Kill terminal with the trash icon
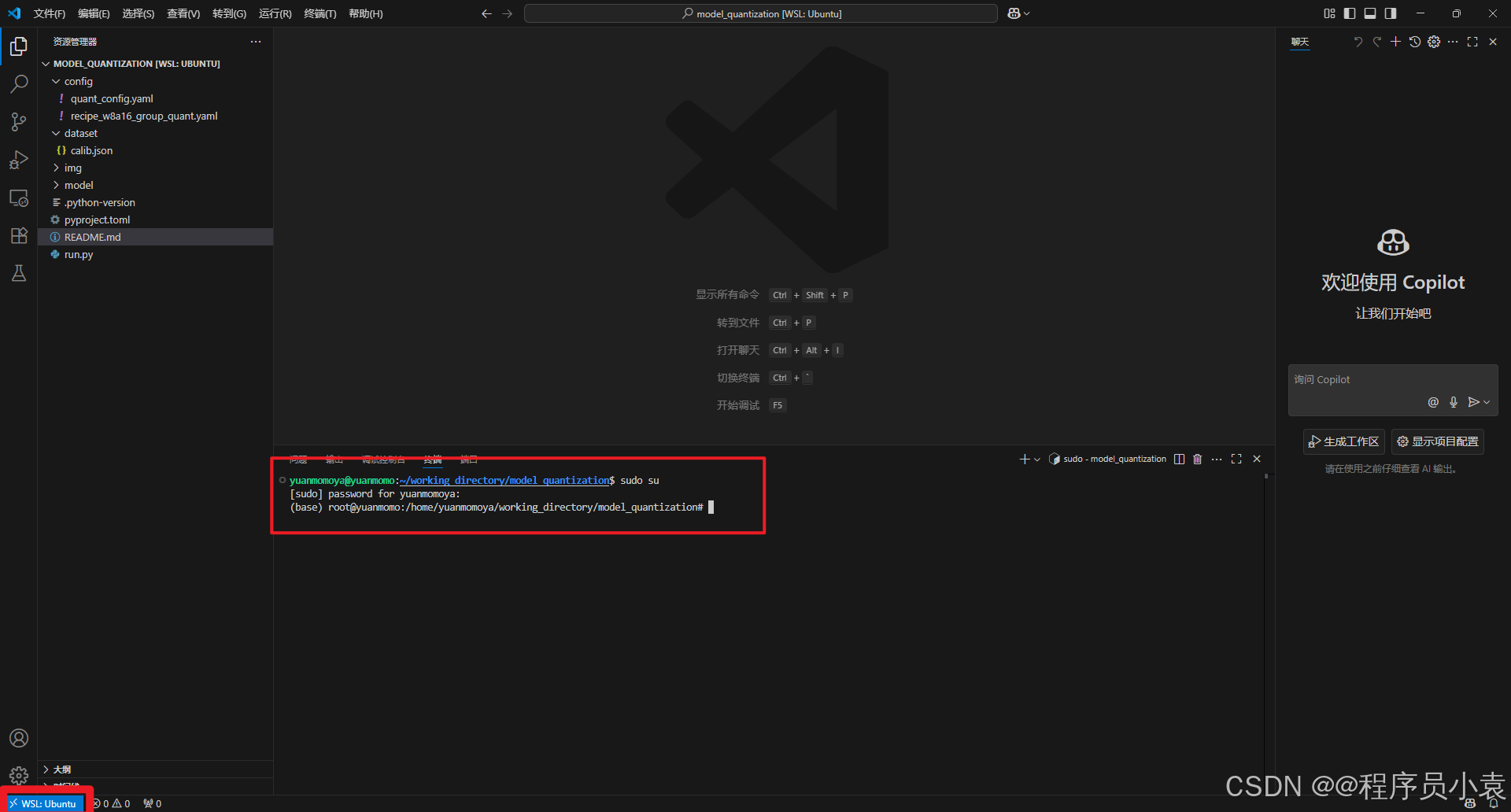The image size is (1511, 812). coord(1198,459)
